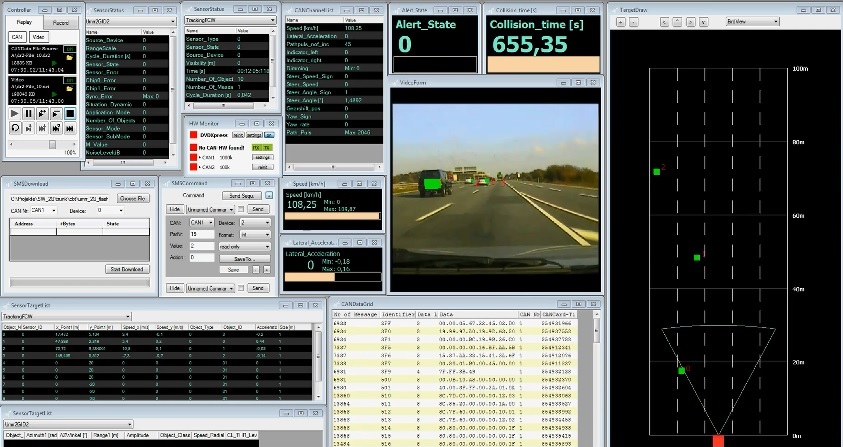Pan right using the > button in TargetDraw
The image size is (843, 447).
691,22
